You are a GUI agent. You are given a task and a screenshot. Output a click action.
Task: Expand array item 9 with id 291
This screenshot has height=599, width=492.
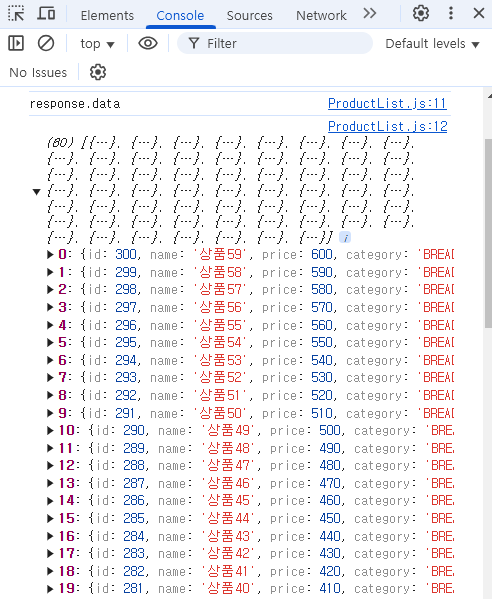click(50, 413)
